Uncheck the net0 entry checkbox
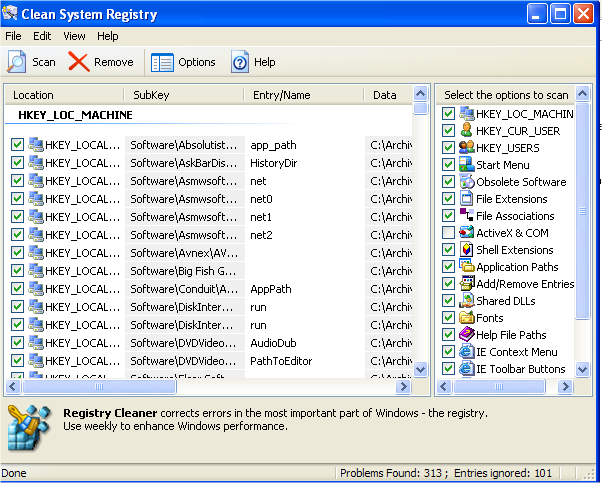The width and height of the screenshot is (602, 483). (17, 199)
